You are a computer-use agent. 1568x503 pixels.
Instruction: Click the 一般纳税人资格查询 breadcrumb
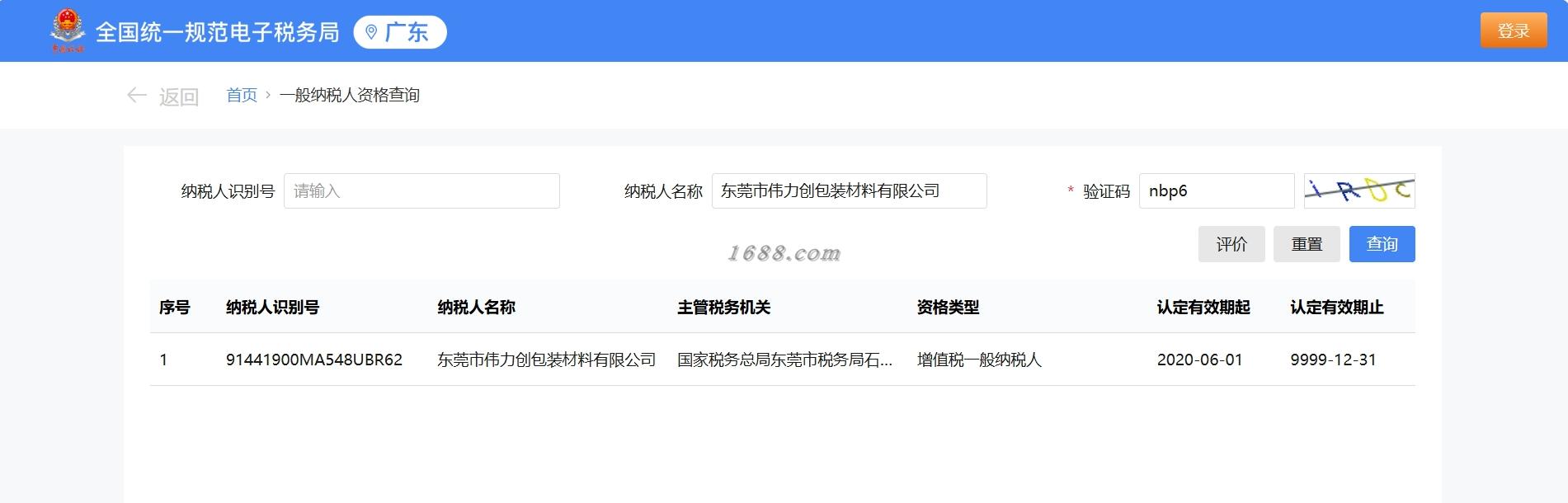click(x=350, y=95)
